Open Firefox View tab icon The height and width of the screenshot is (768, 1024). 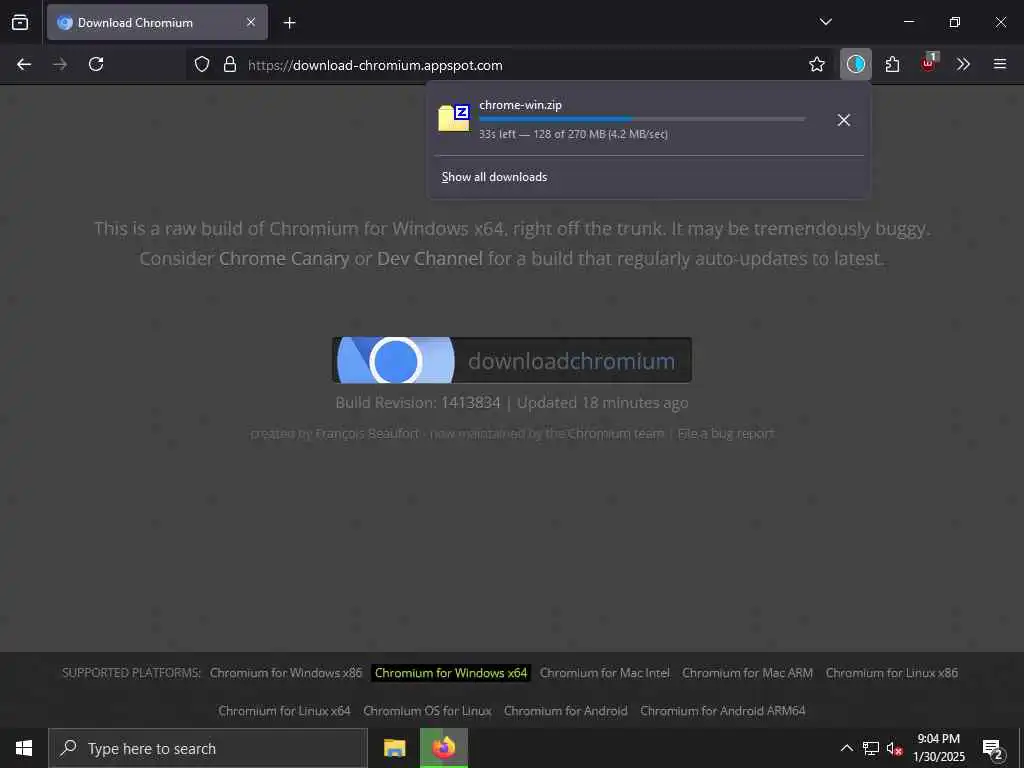coord(20,22)
